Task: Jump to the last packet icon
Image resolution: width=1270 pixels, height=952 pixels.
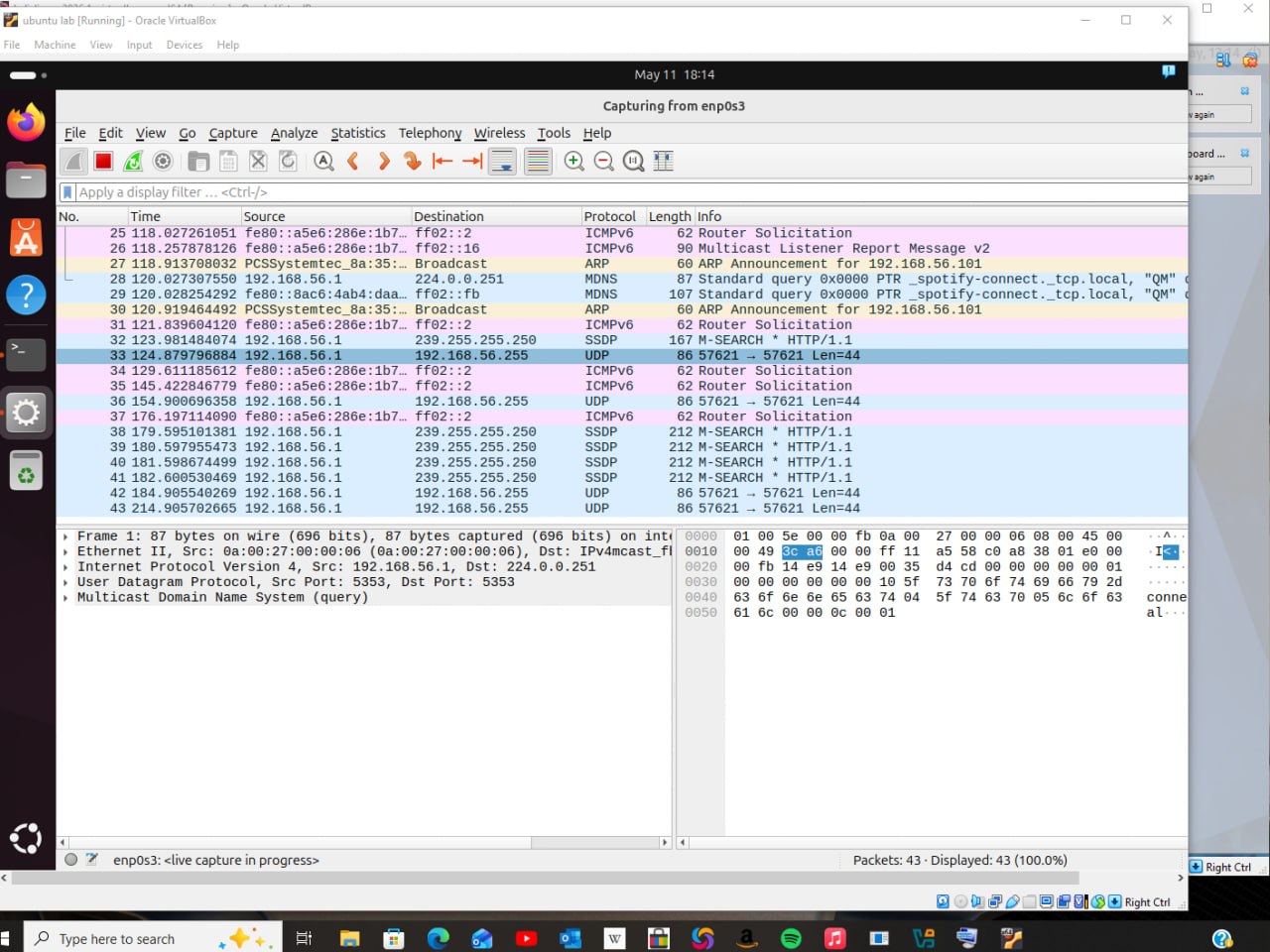Action: (x=472, y=161)
